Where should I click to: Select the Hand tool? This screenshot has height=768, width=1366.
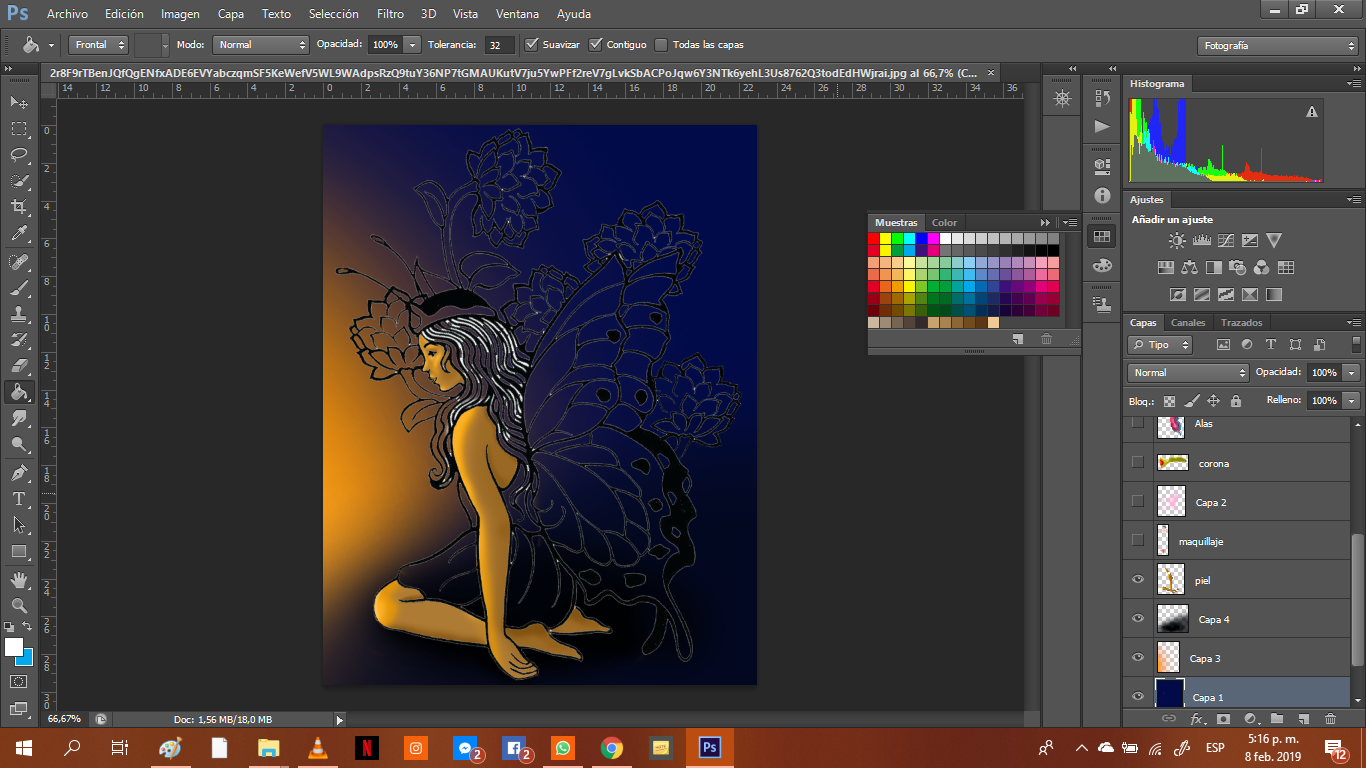tap(19, 579)
